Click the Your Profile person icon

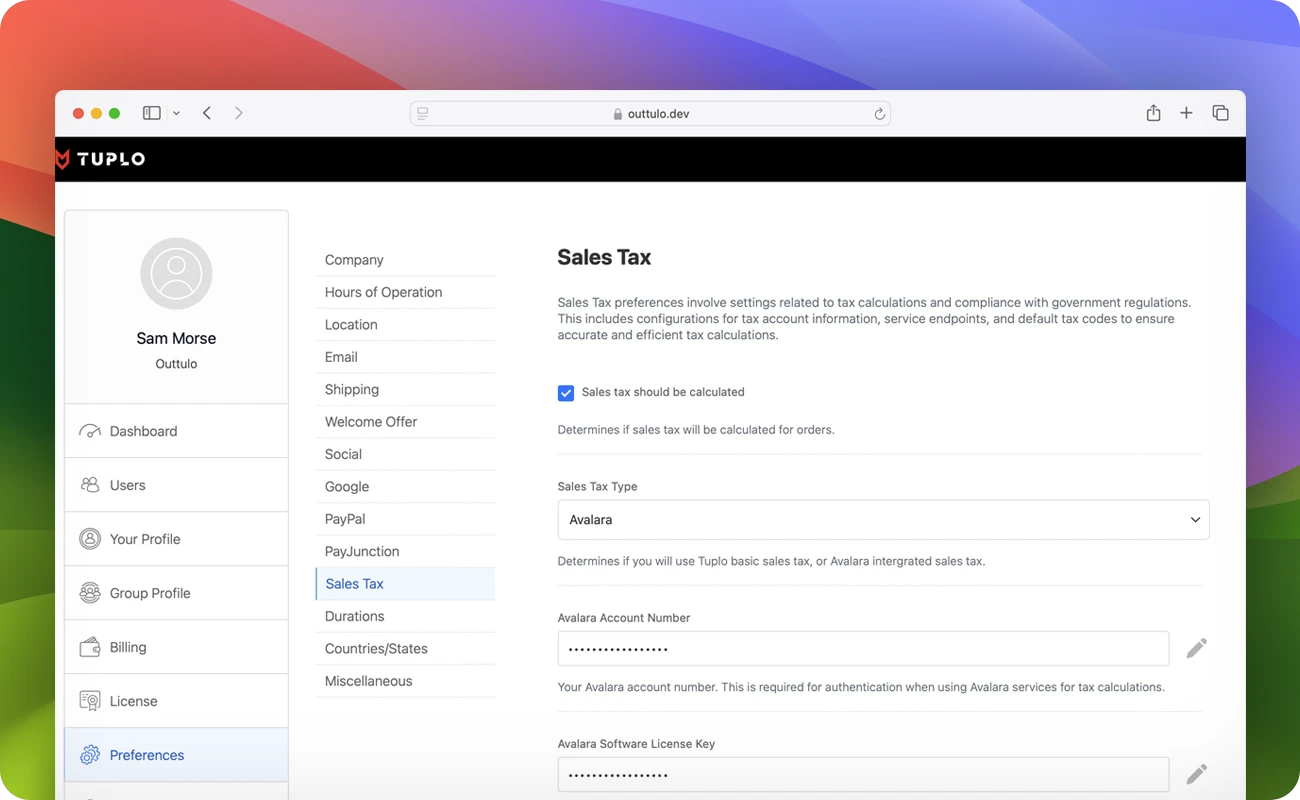coord(90,539)
